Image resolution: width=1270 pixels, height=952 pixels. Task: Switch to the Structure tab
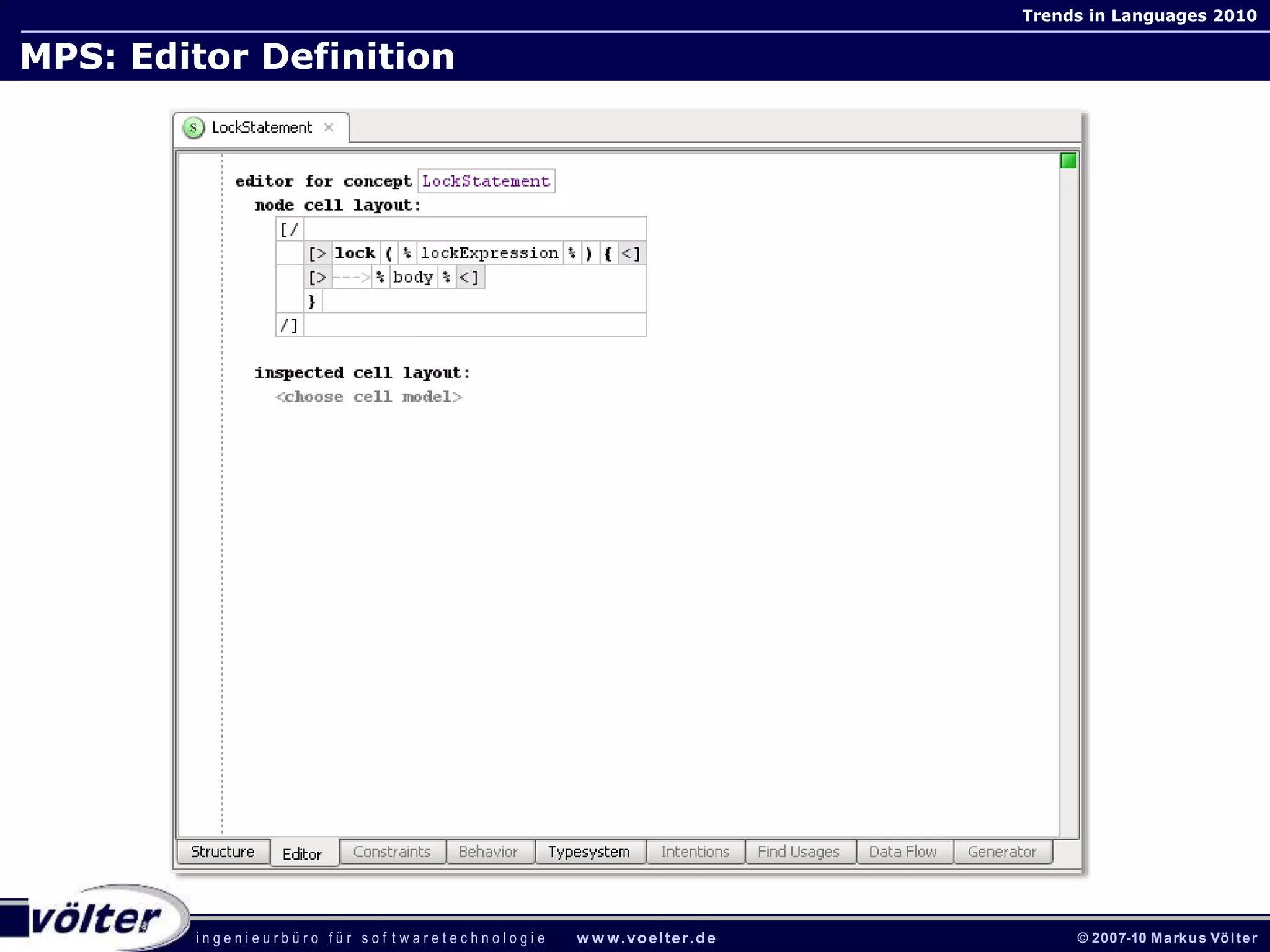[x=223, y=852]
